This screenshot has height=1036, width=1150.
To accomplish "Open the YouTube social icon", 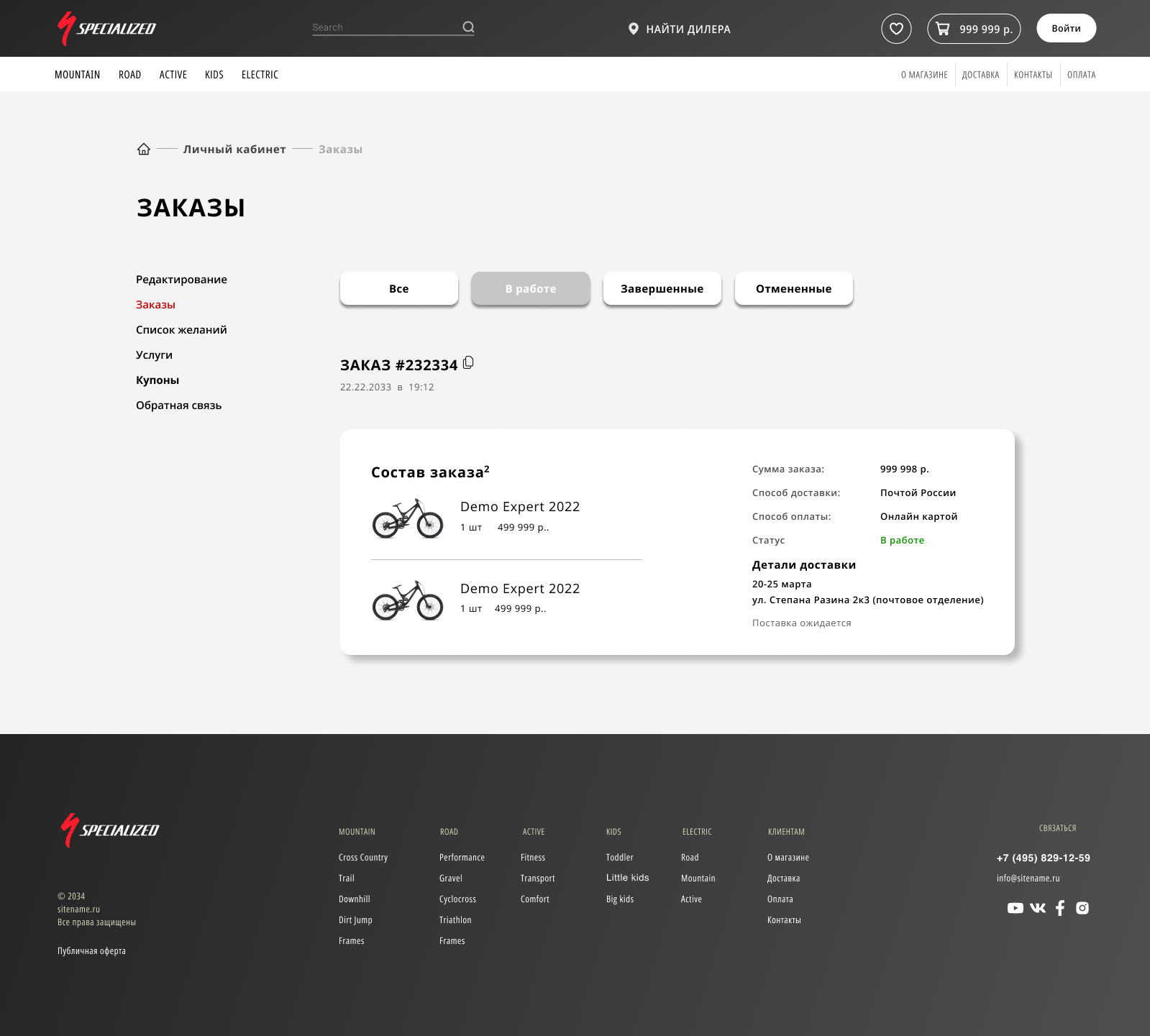I will (1016, 908).
